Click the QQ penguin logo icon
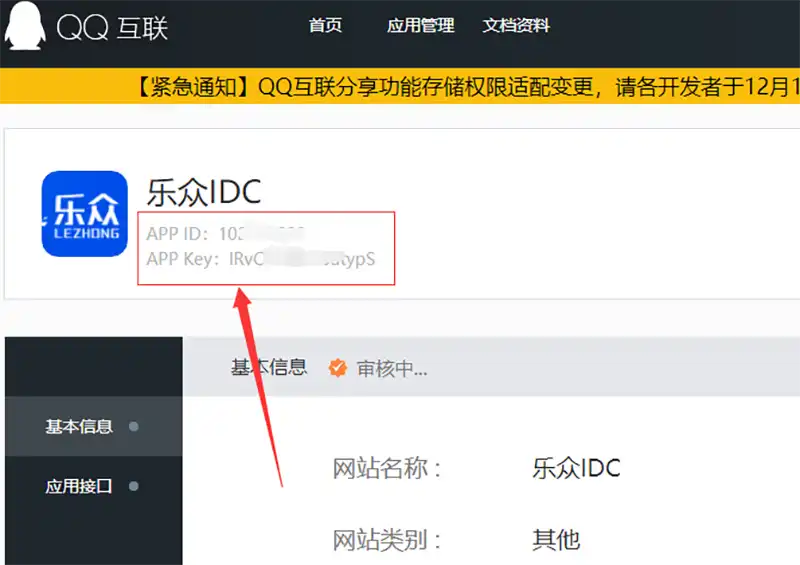The image size is (800, 565). click(x=25, y=26)
